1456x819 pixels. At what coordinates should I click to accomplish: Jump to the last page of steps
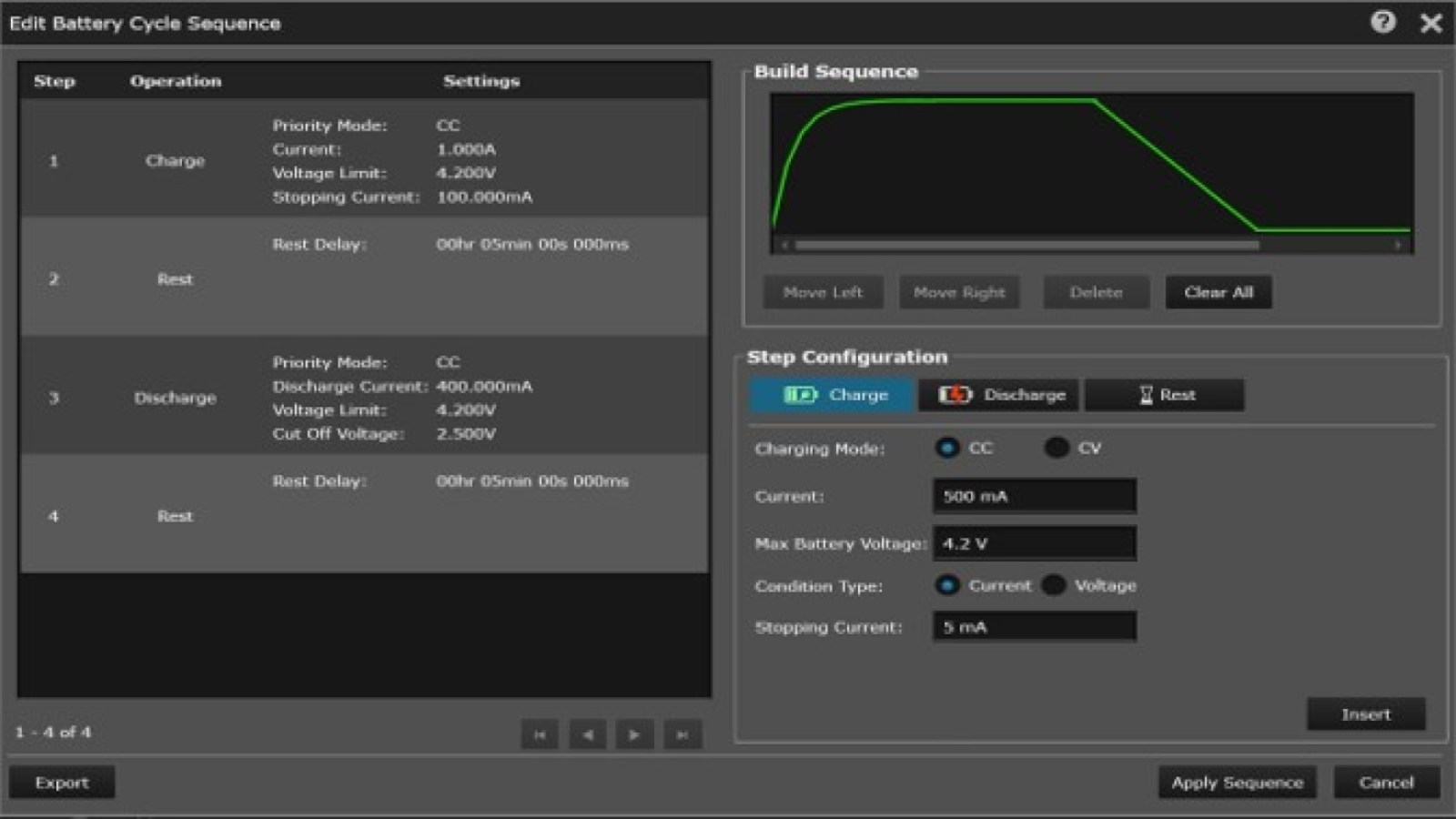[681, 734]
